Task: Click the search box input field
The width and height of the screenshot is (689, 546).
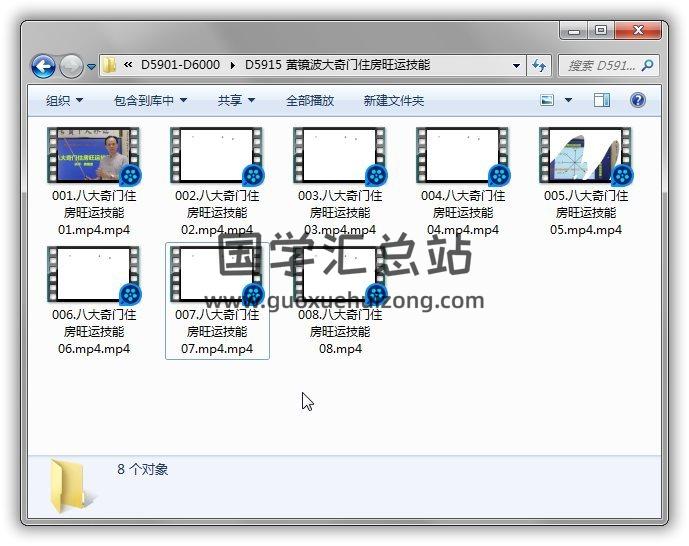Action: pyautogui.click(x=600, y=66)
